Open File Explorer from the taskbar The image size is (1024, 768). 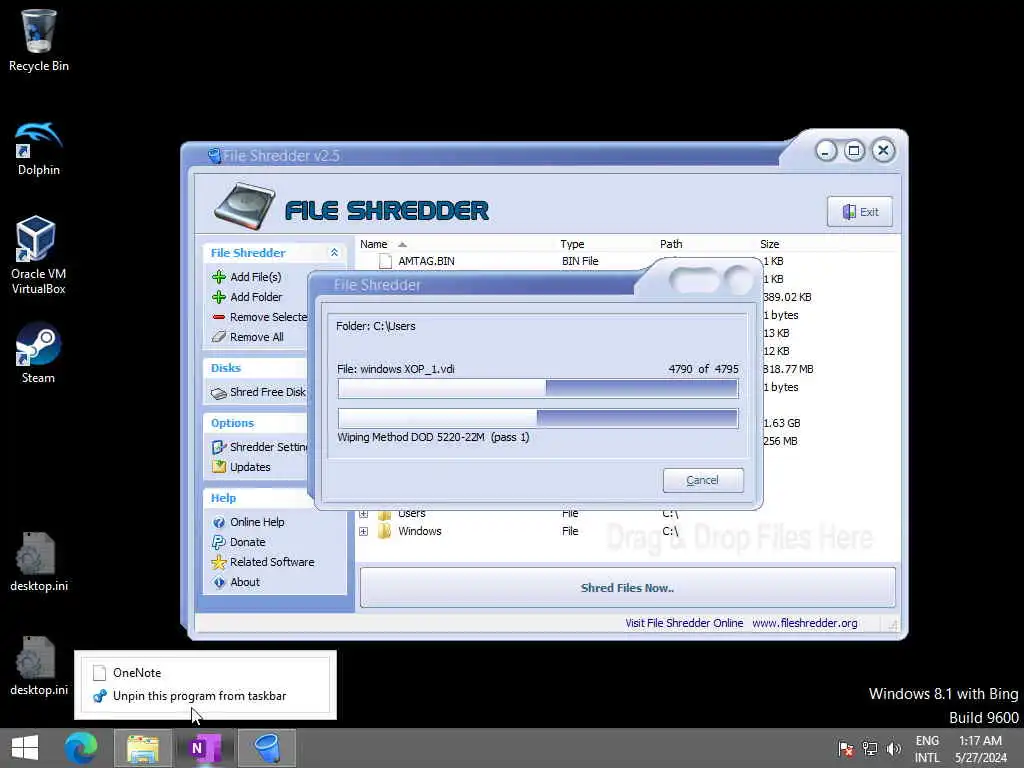[x=142, y=748]
